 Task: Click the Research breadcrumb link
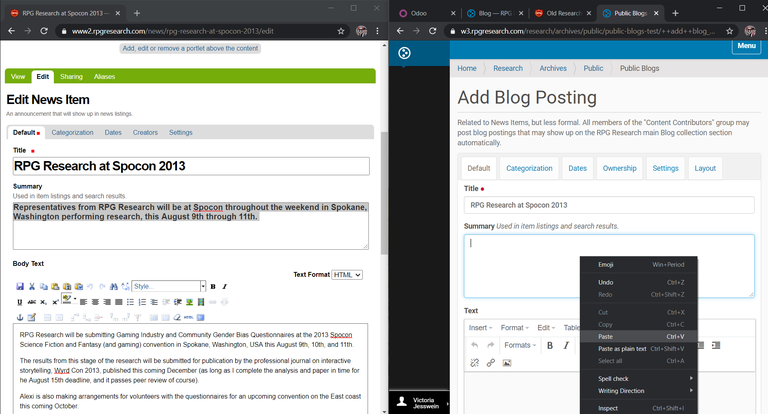pyautogui.click(x=508, y=68)
